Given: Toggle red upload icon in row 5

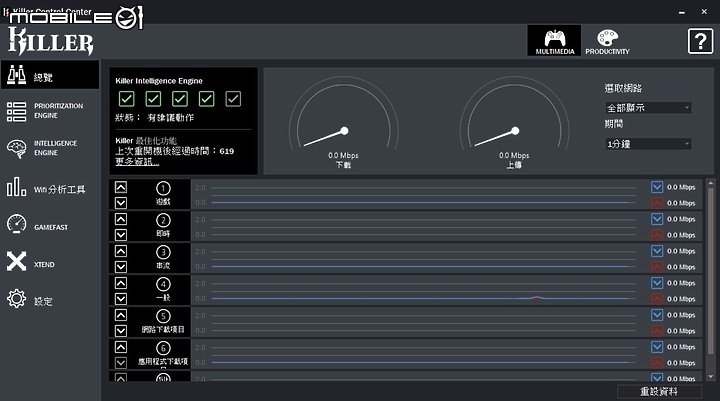Looking at the screenshot, I should coord(657,330).
